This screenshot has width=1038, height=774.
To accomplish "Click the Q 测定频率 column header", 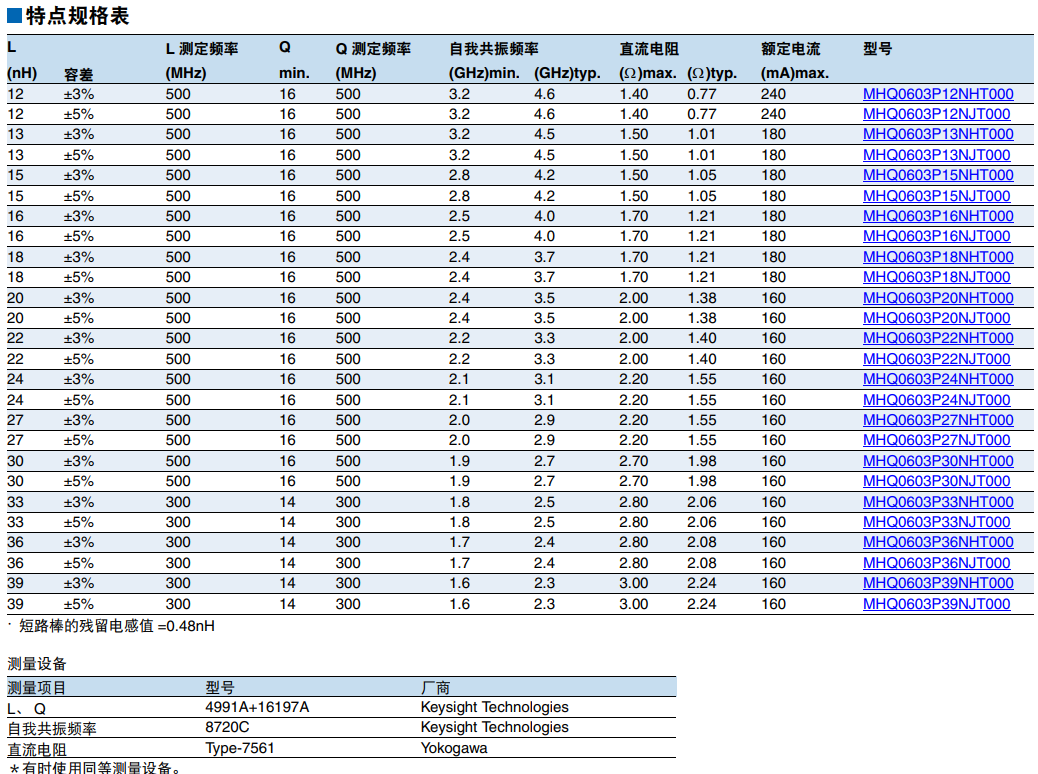I will 373,48.
